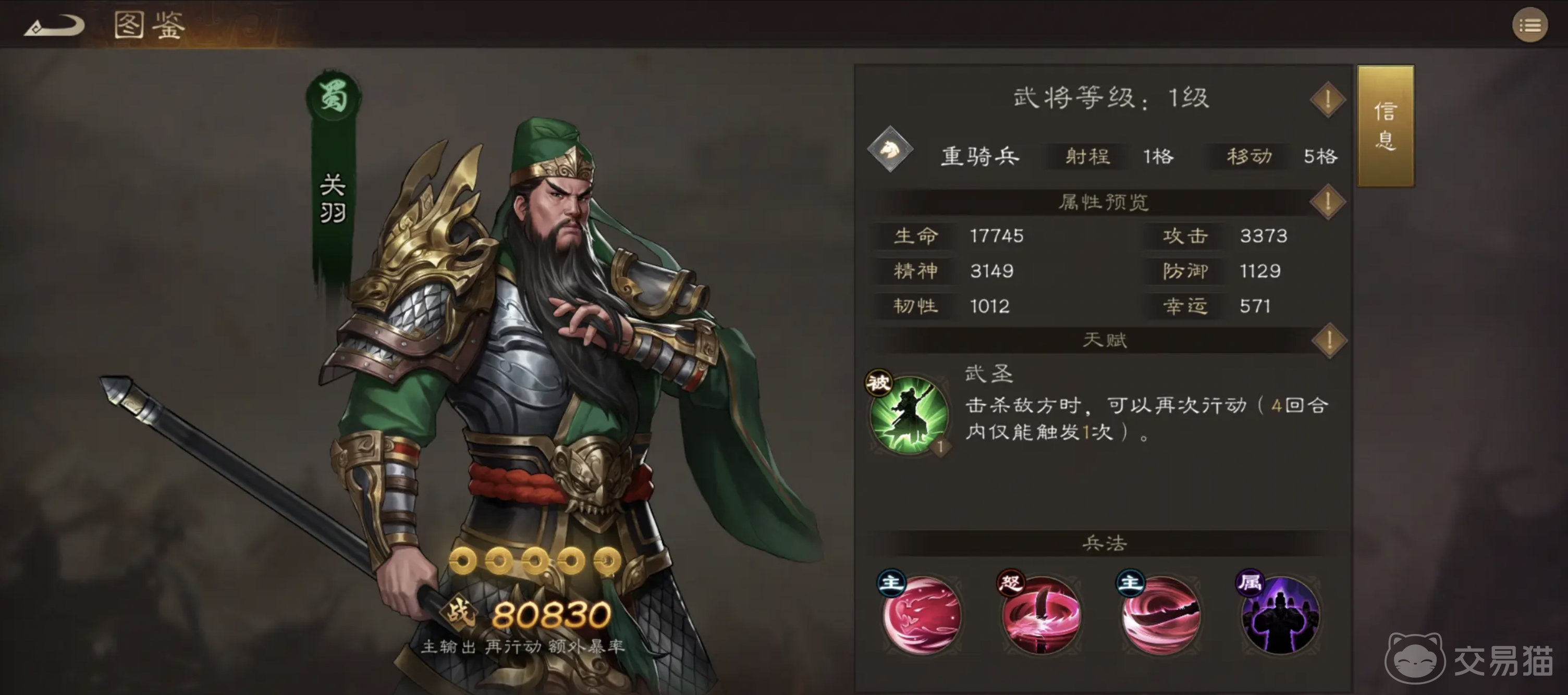This screenshot has height=695, width=1568.
Task: Tap the 攻击 3373 attribute
Action: click(1224, 236)
